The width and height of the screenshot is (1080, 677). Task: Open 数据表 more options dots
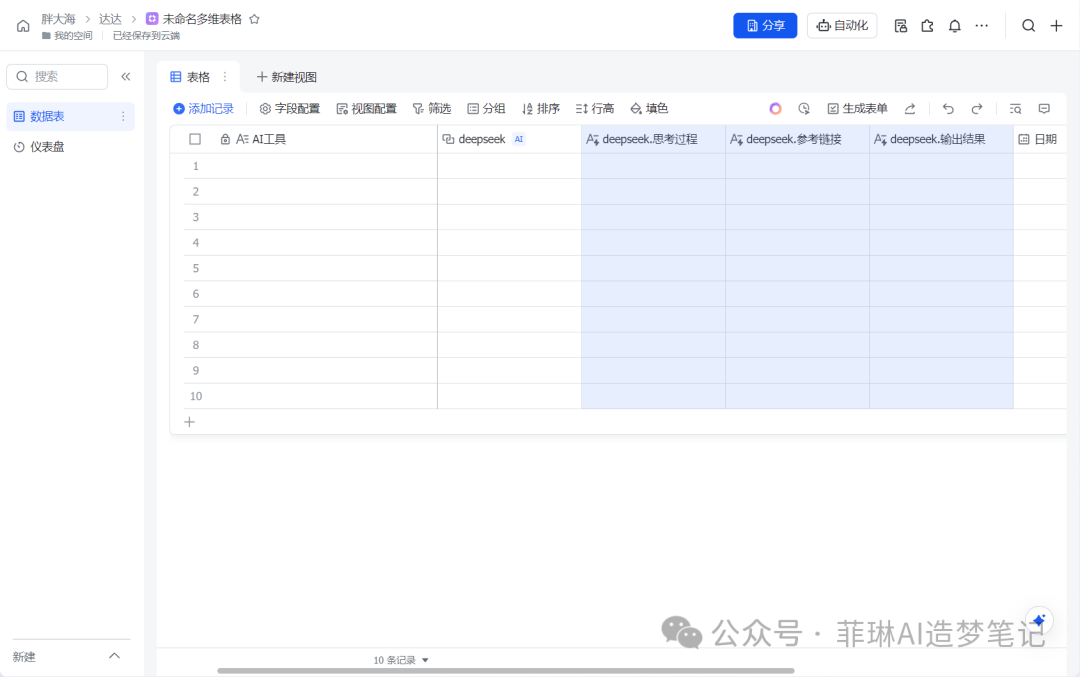[123, 116]
